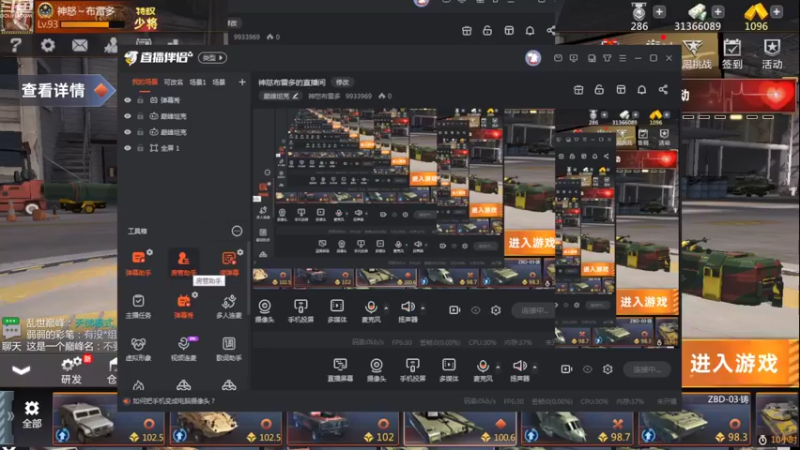Open the 虚拟形象 tool
800x450 pixels.
(138, 349)
